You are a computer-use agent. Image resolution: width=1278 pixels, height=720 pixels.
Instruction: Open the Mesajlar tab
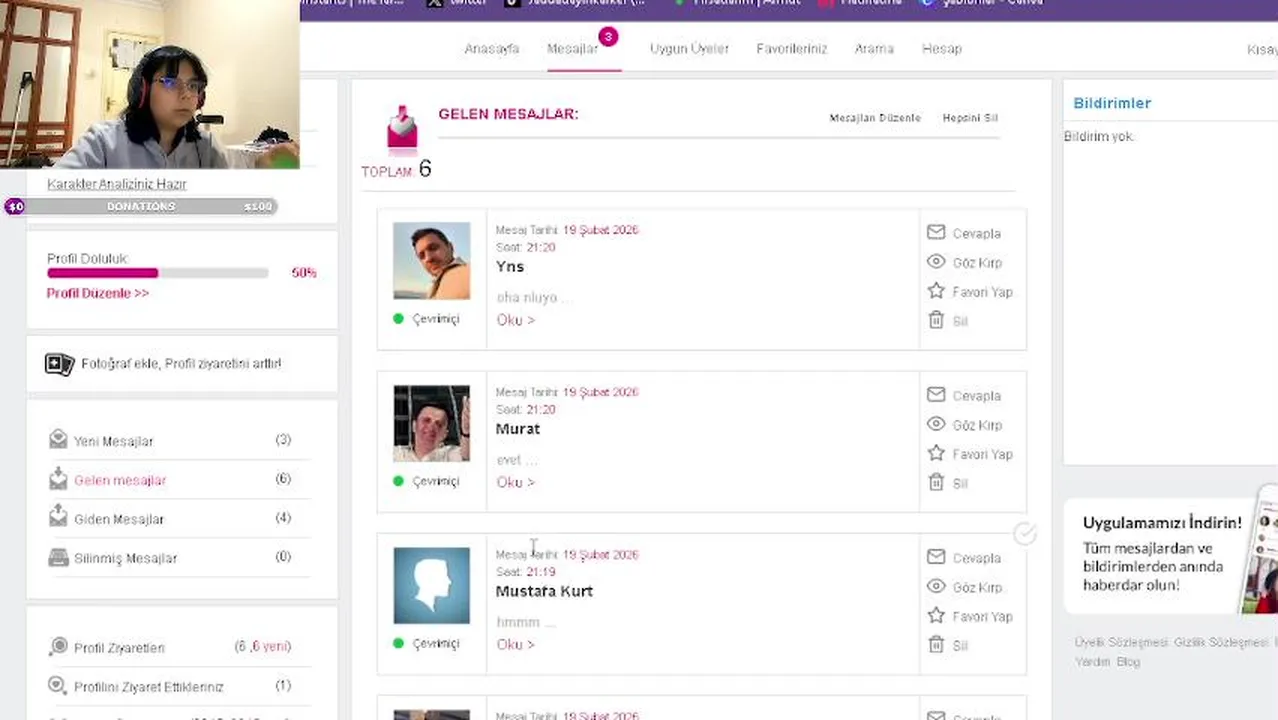point(572,48)
